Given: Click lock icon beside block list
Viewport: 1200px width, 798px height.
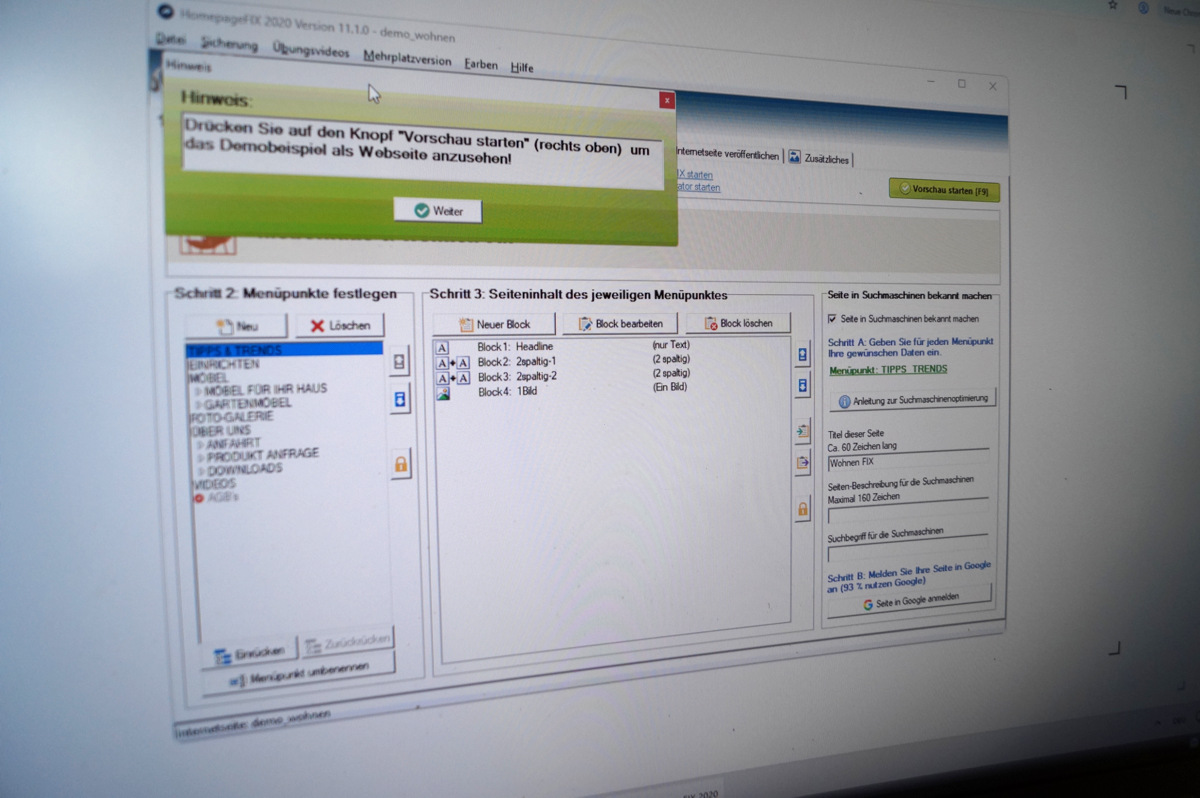Looking at the screenshot, I should click(802, 510).
